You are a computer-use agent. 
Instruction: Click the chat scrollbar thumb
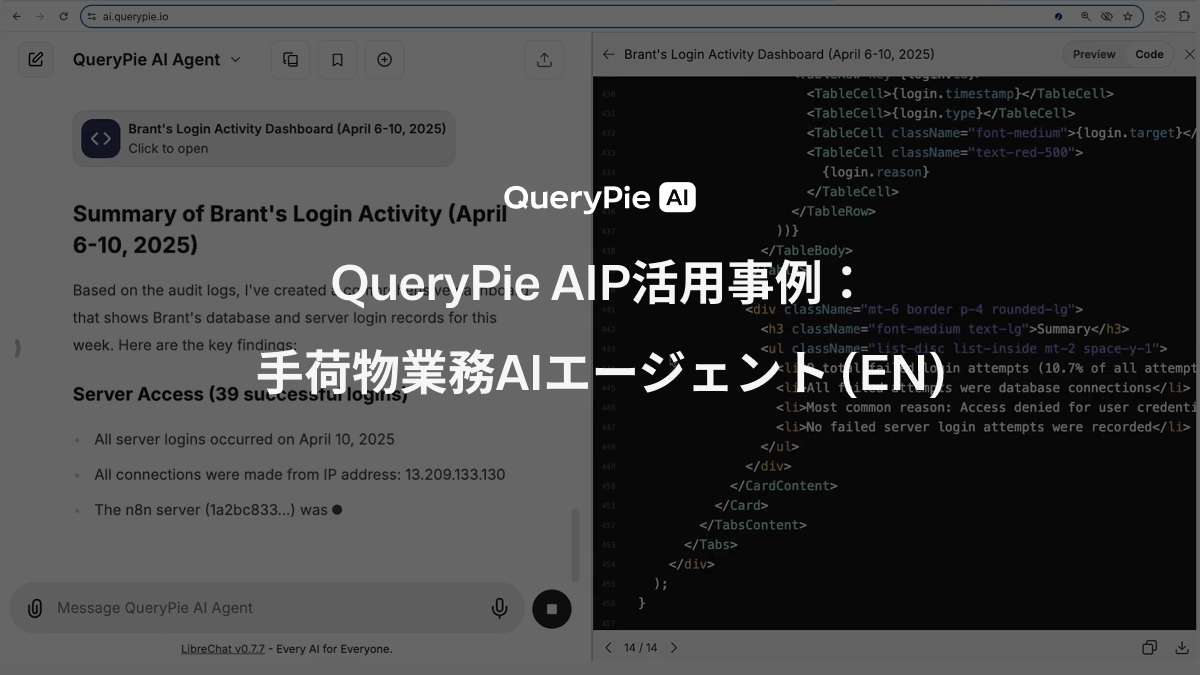pyautogui.click(x=575, y=545)
